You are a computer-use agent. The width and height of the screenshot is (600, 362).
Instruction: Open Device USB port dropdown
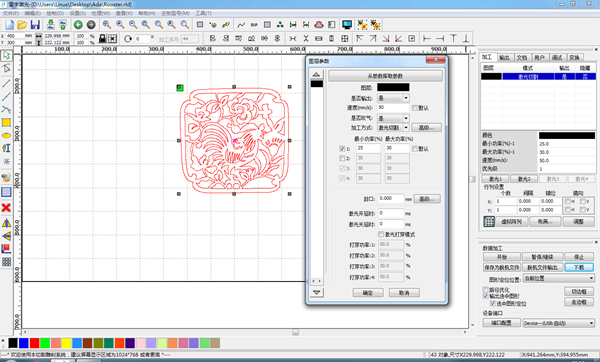[558, 323]
